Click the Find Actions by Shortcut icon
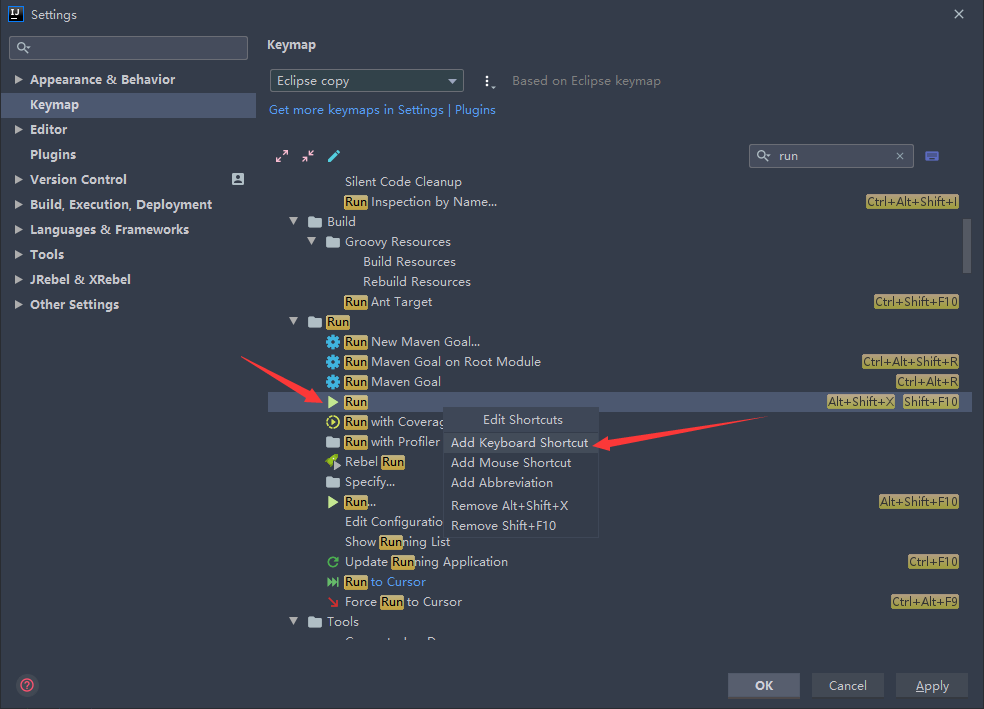Viewport: 984px width, 709px height. [x=932, y=156]
